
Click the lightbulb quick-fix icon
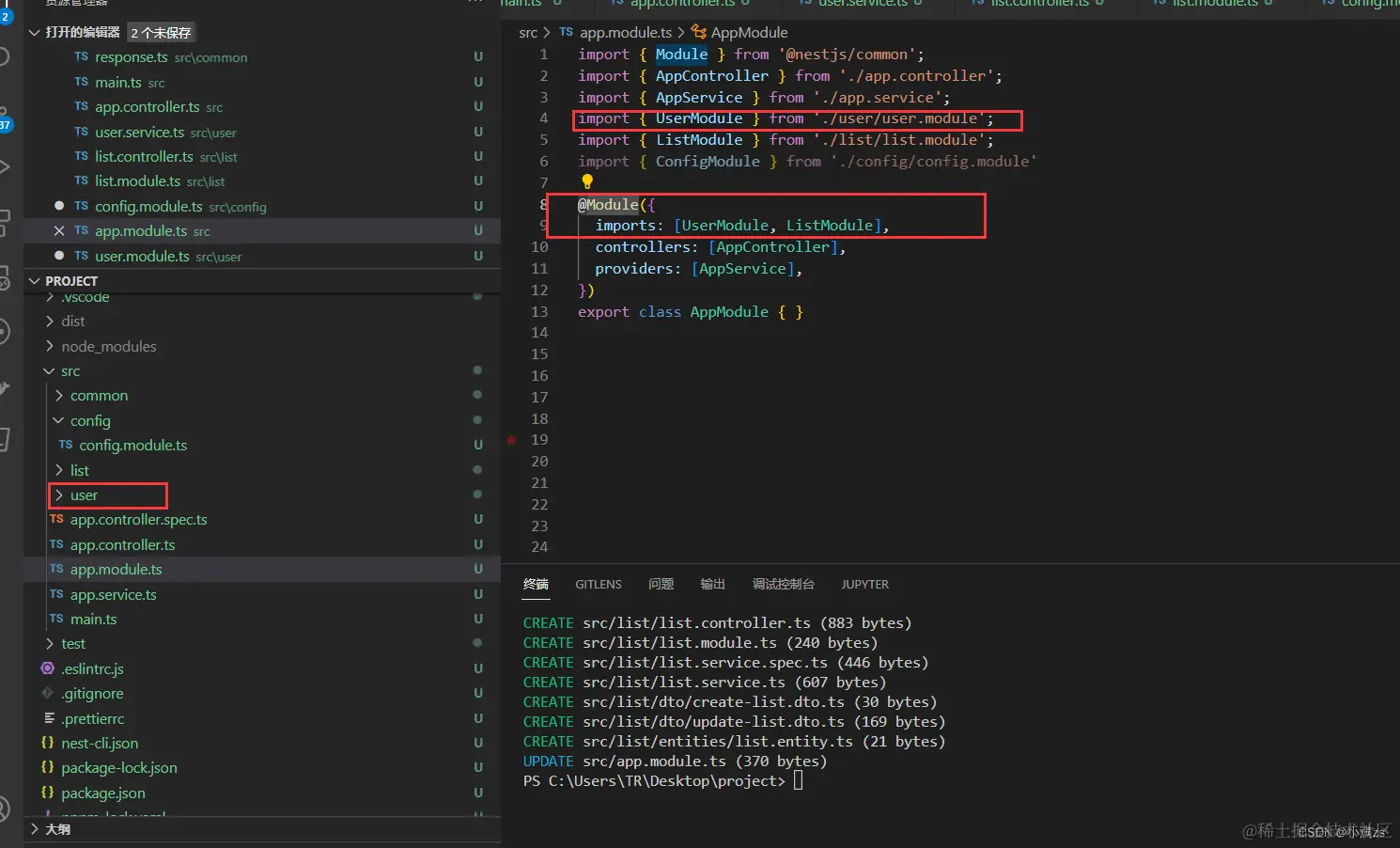[x=587, y=181]
